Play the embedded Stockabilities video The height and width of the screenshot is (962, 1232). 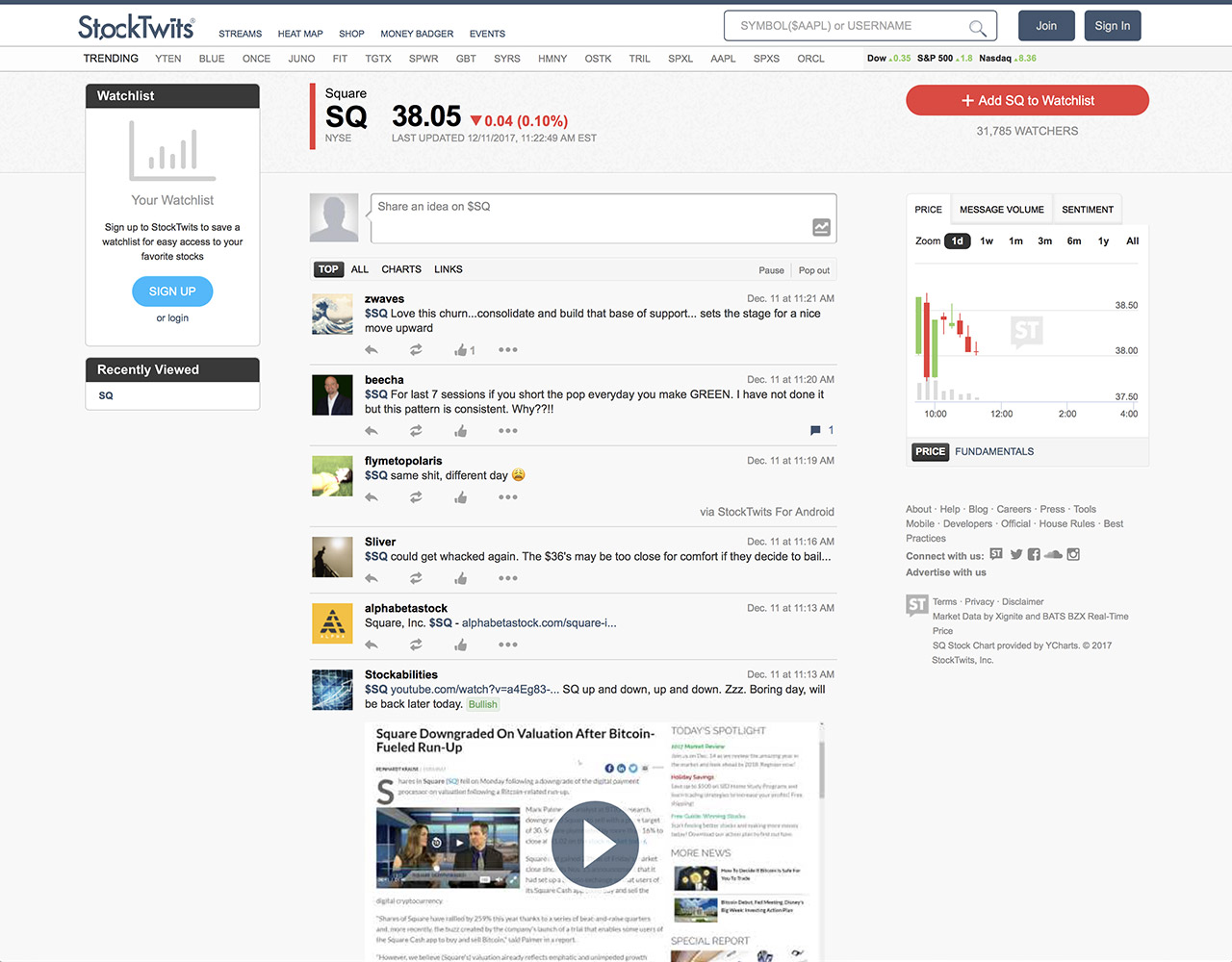click(x=594, y=846)
